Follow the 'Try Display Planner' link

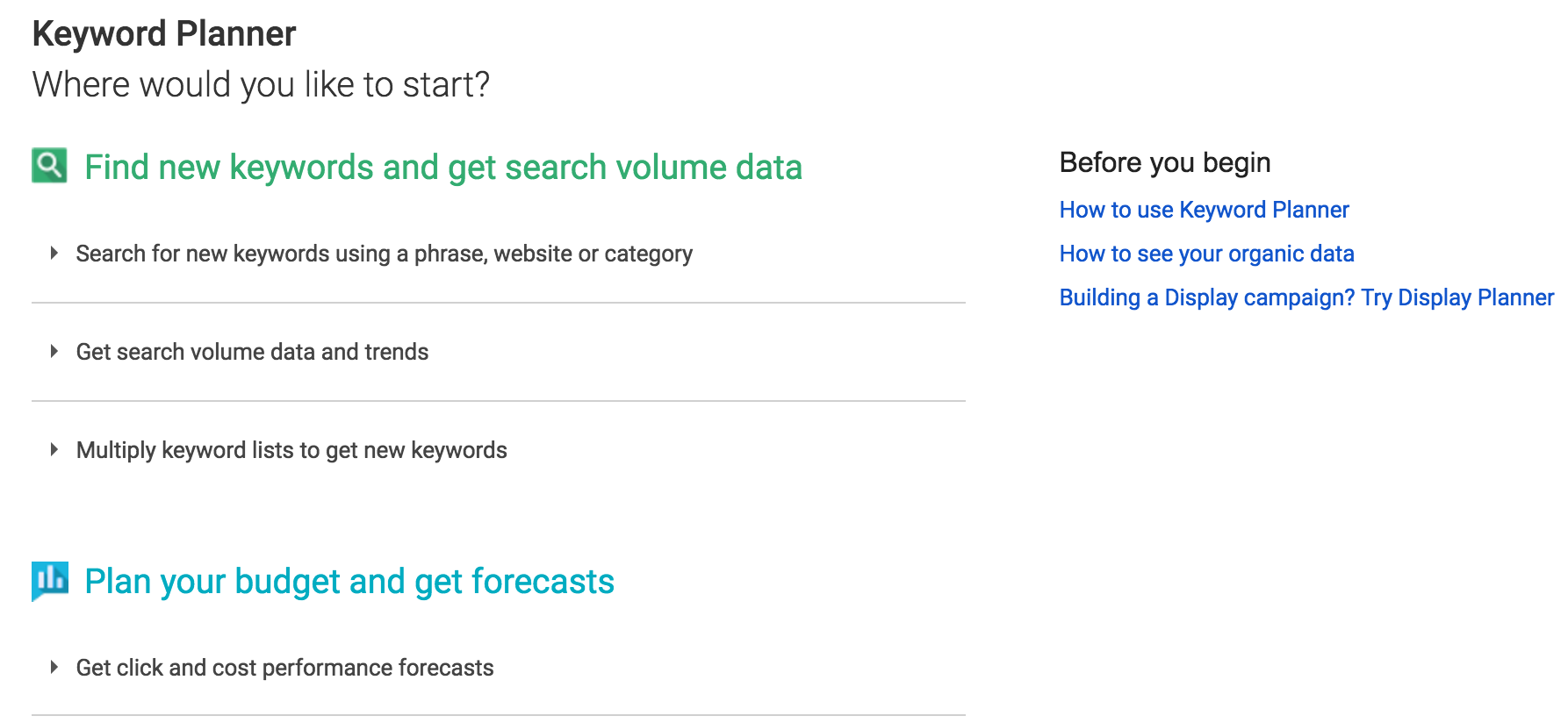tap(1457, 297)
